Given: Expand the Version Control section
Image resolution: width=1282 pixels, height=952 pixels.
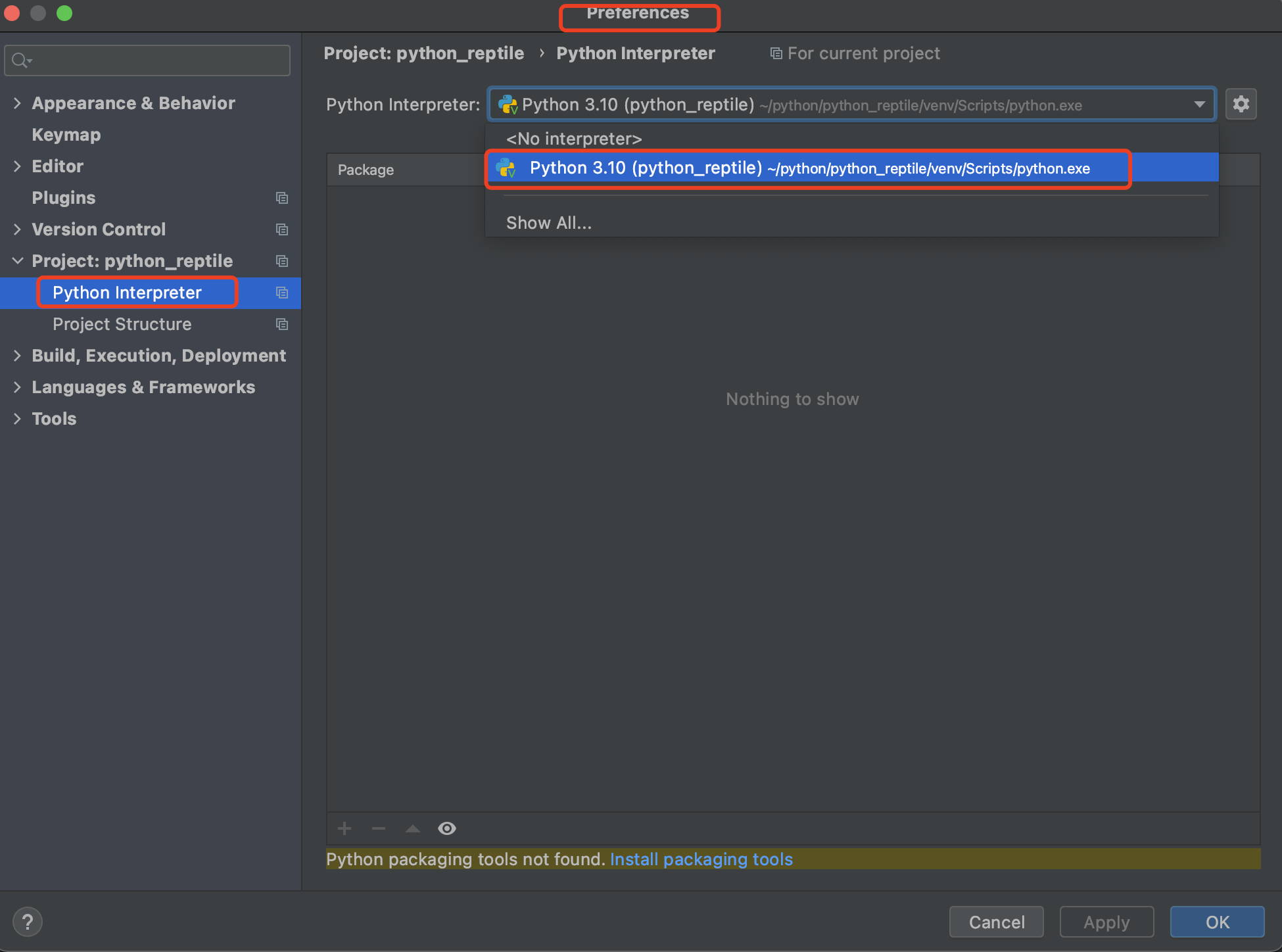Looking at the screenshot, I should (x=17, y=229).
